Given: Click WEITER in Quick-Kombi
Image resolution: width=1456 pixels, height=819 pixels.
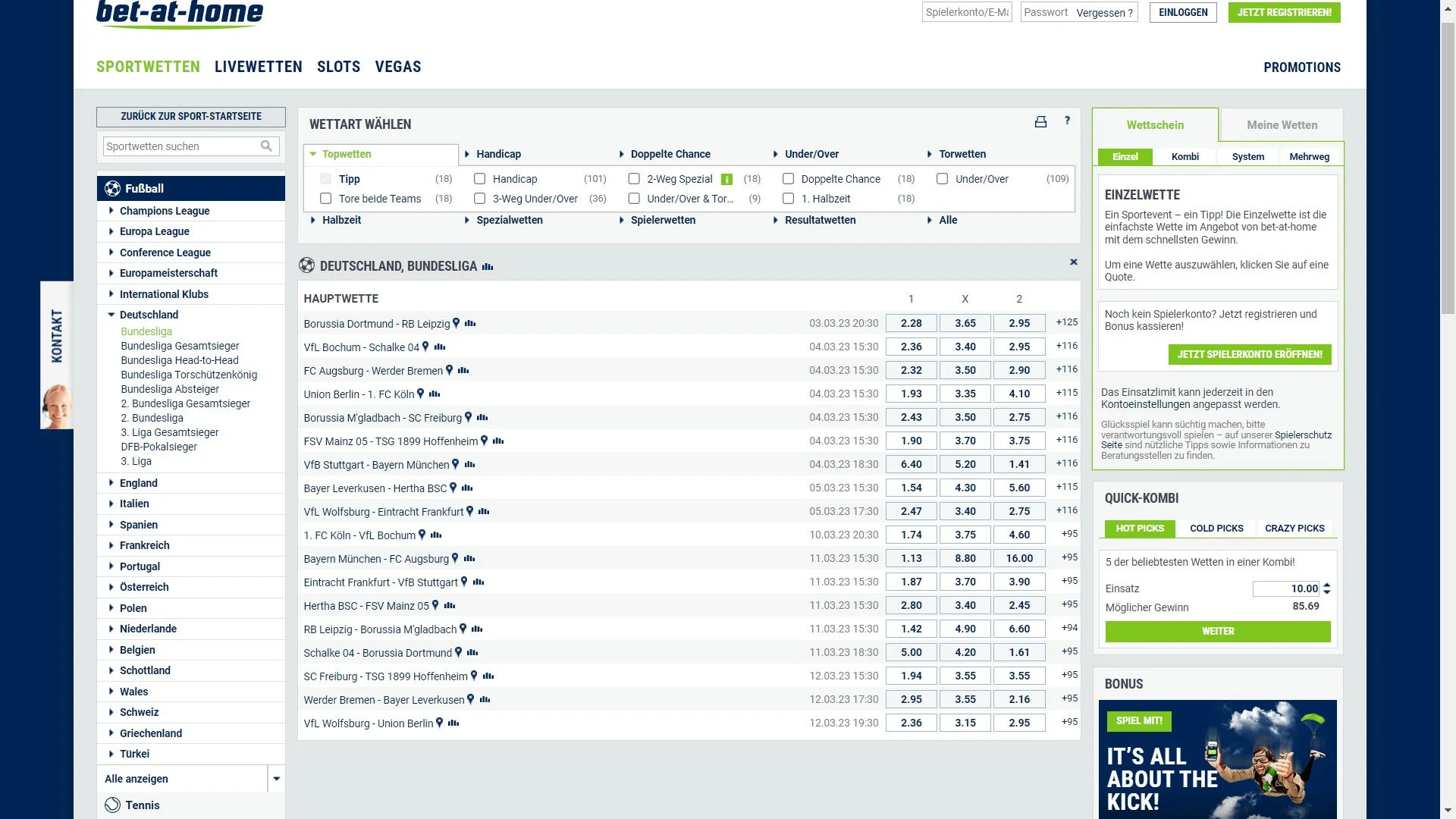Looking at the screenshot, I should [1218, 632].
